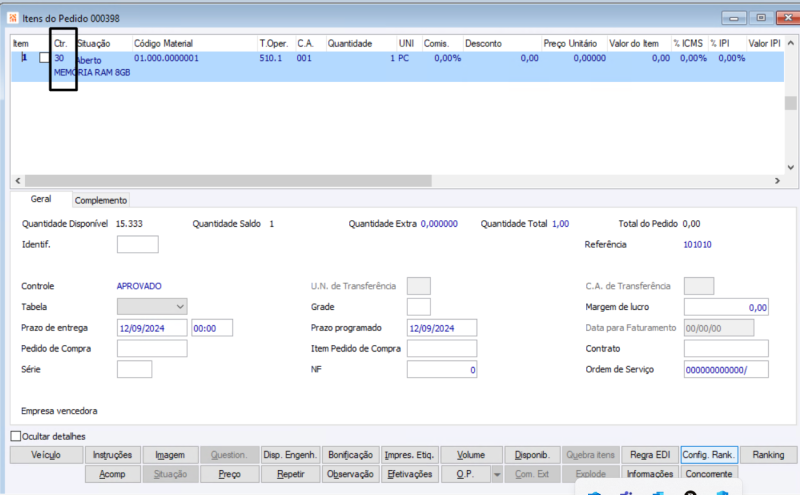Click Impres. Etiq. button
800x495 pixels.
(409, 455)
